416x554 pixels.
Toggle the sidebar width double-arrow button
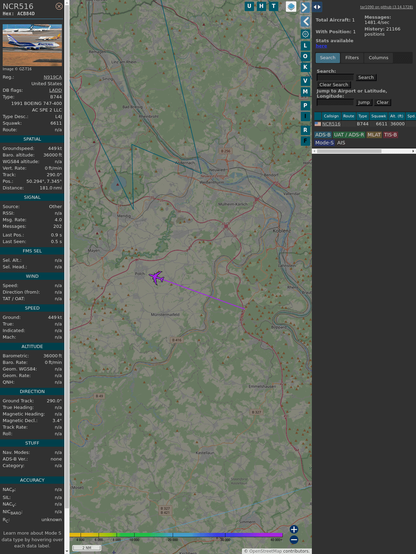coord(317,7)
